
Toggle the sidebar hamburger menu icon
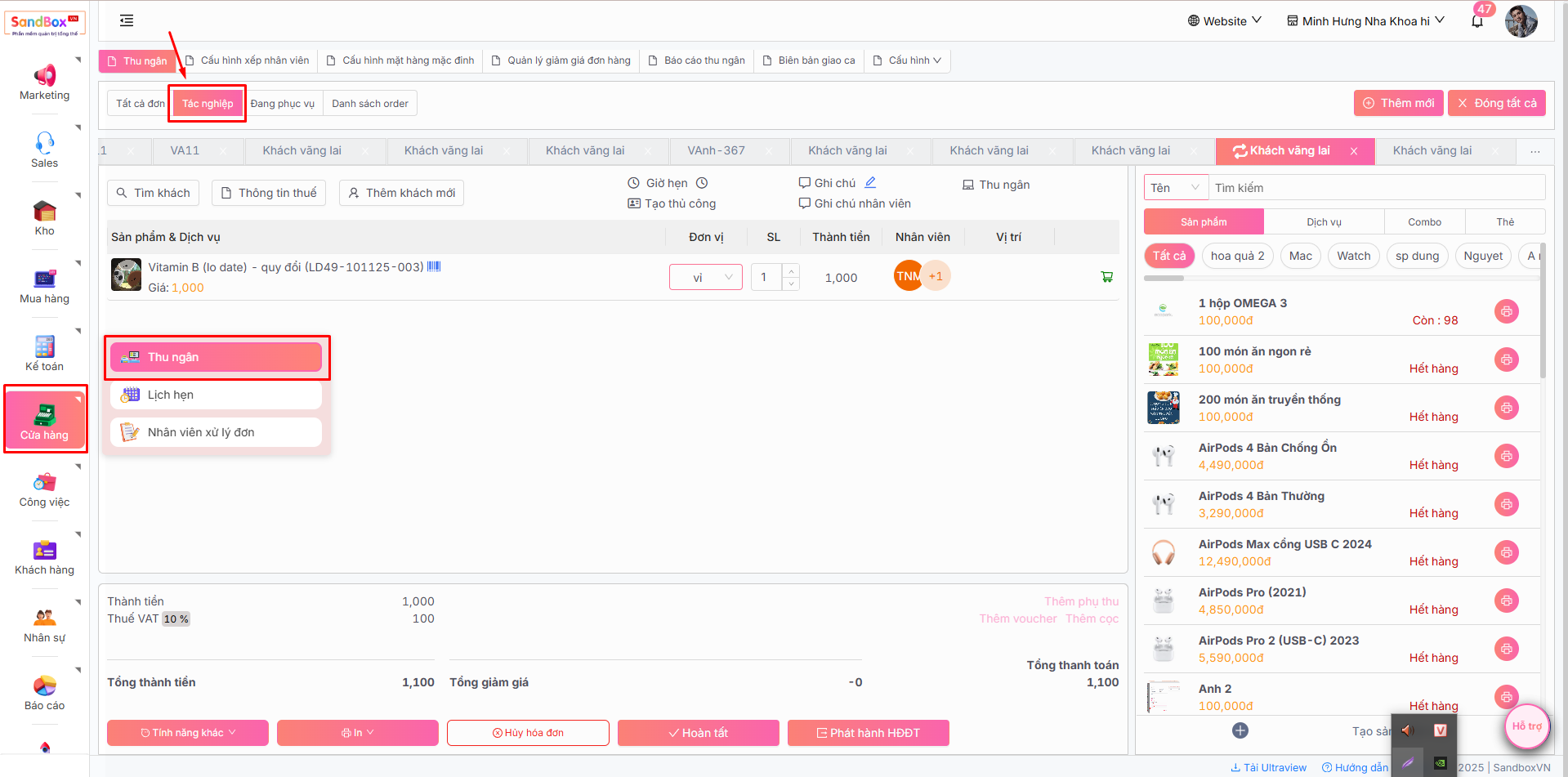pos(127,20)
